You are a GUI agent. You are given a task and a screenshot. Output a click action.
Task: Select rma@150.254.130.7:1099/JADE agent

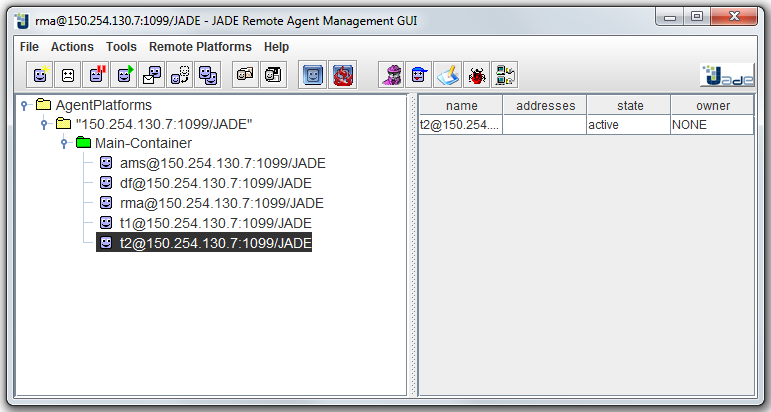coord(222,203)
